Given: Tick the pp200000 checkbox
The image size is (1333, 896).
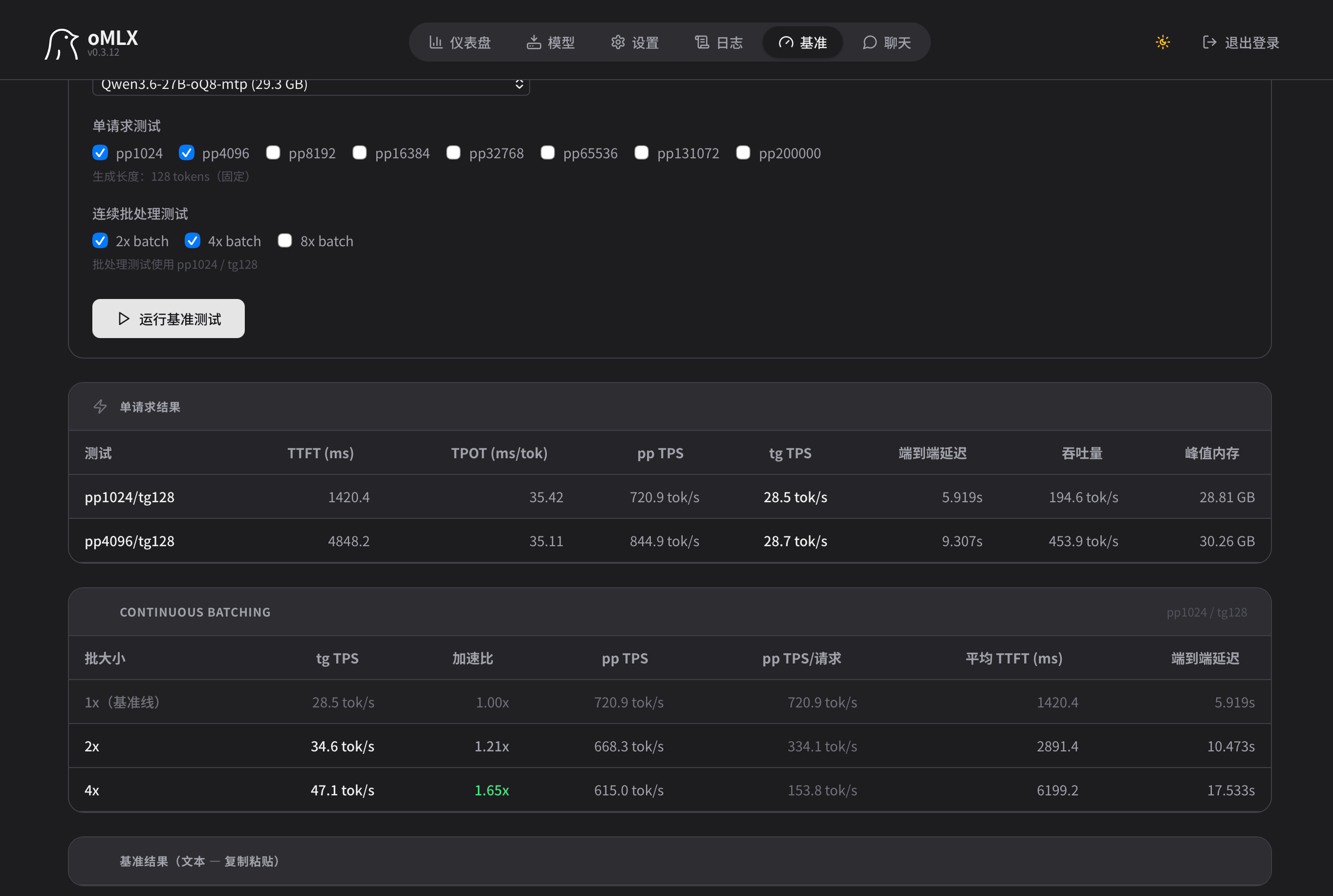Looking at the screenshot, I should 743,152.
